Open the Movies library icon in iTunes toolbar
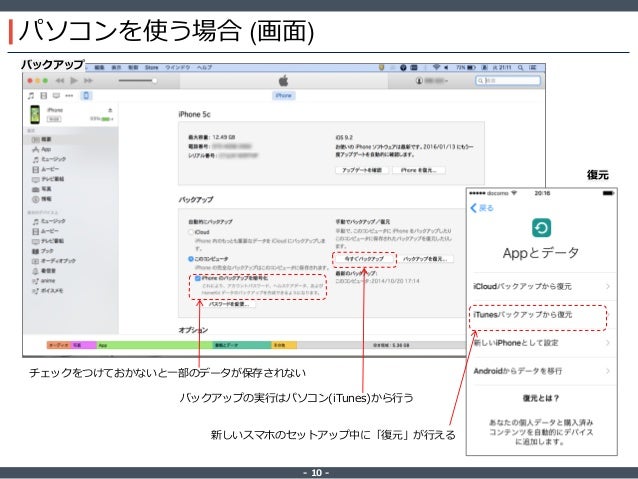 [x=44, y=96]
